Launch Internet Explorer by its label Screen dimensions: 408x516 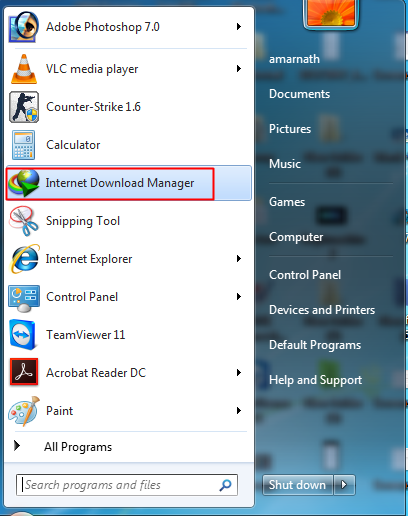pos(89,259)
